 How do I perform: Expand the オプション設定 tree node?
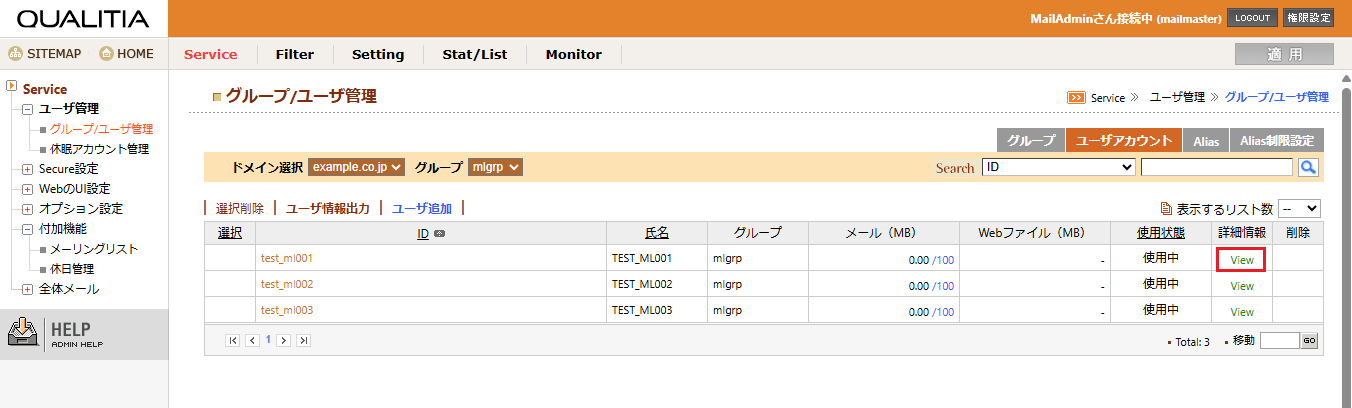[x=28, y=209]
